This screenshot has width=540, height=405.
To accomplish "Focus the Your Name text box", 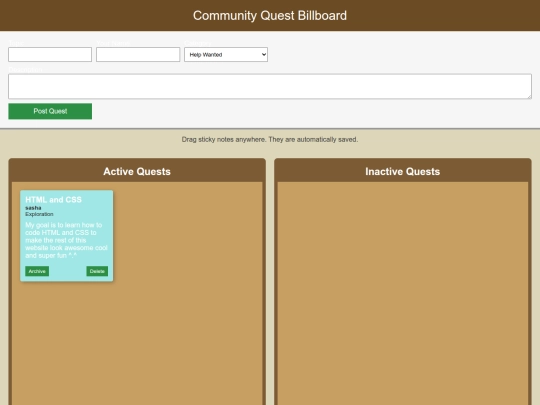I will (x=138, y=55).
